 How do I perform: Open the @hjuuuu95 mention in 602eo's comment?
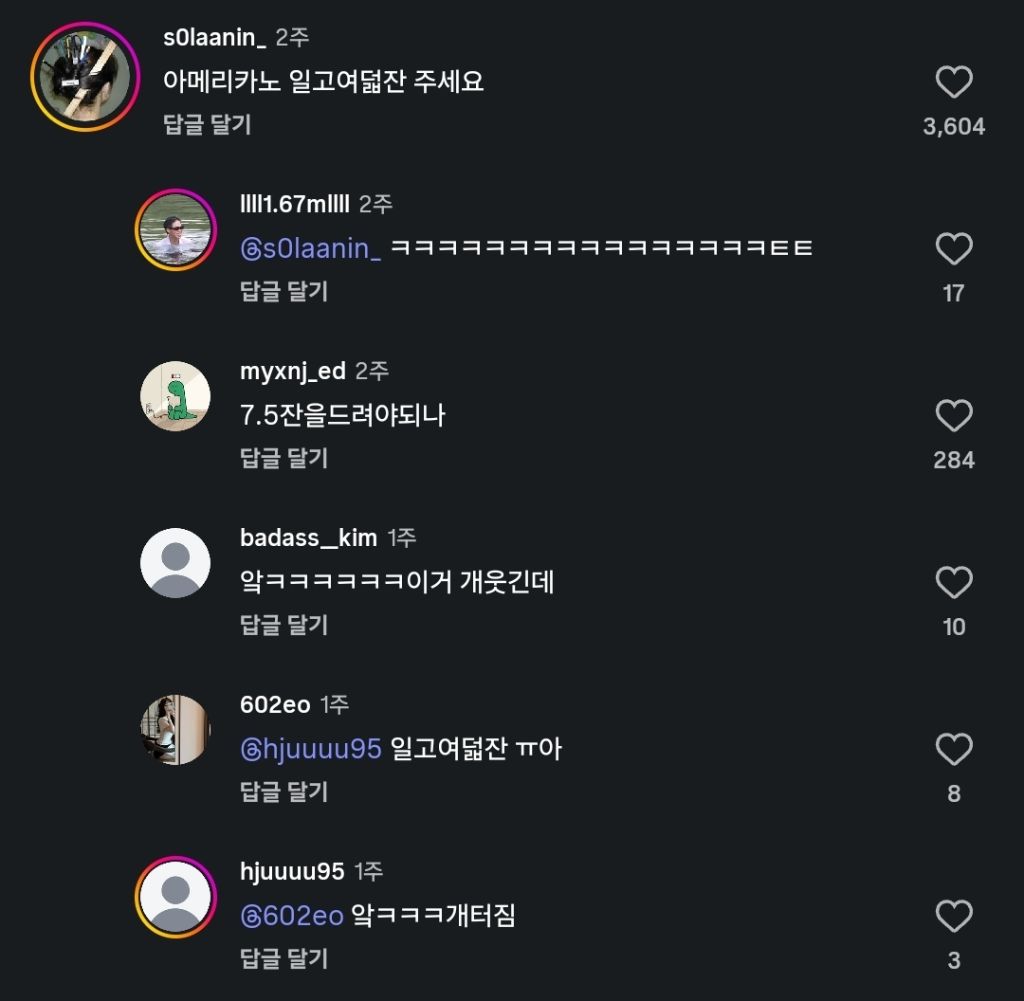click(311, 749)
